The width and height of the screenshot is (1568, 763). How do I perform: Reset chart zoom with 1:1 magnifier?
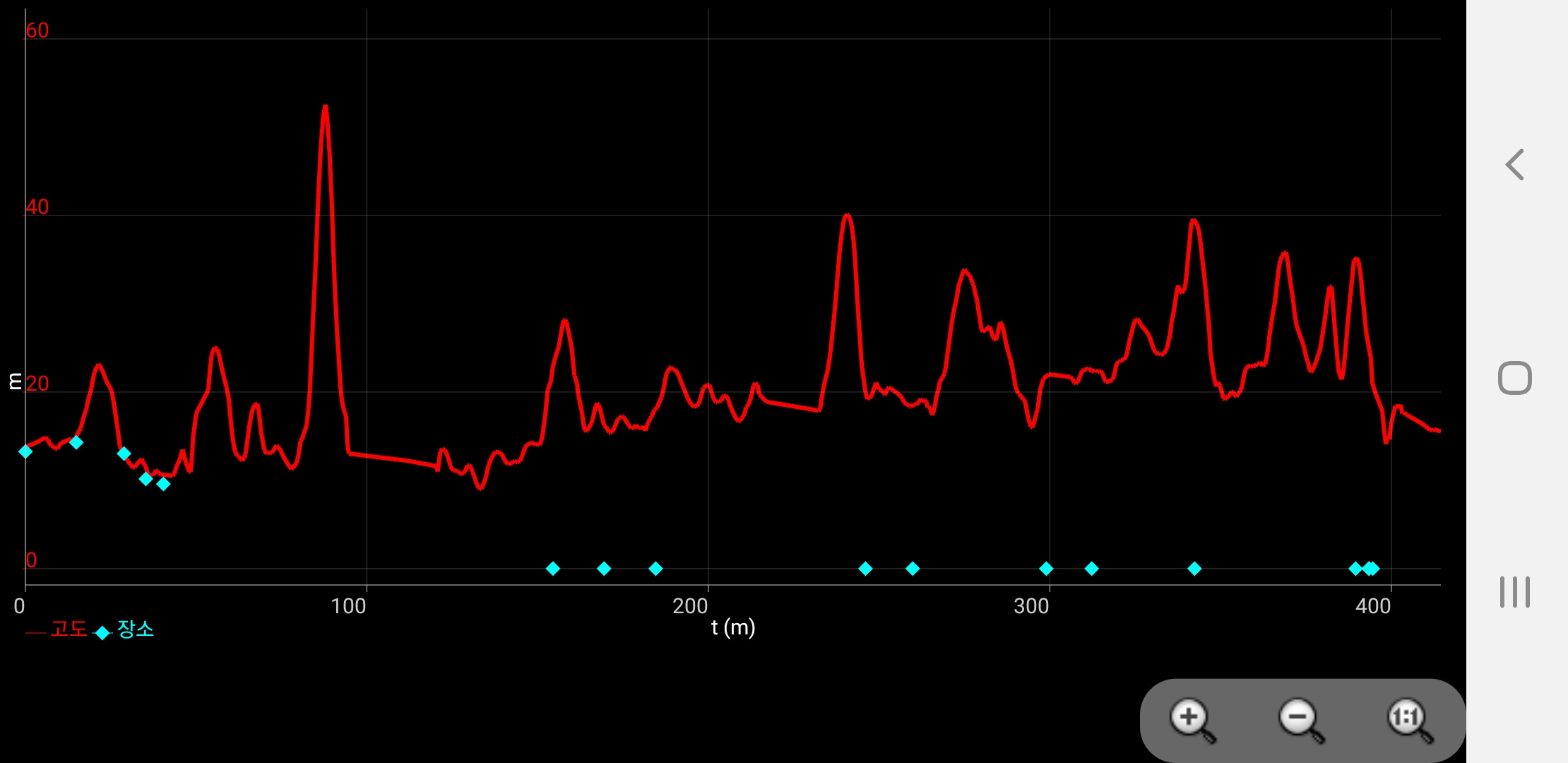1409,719
